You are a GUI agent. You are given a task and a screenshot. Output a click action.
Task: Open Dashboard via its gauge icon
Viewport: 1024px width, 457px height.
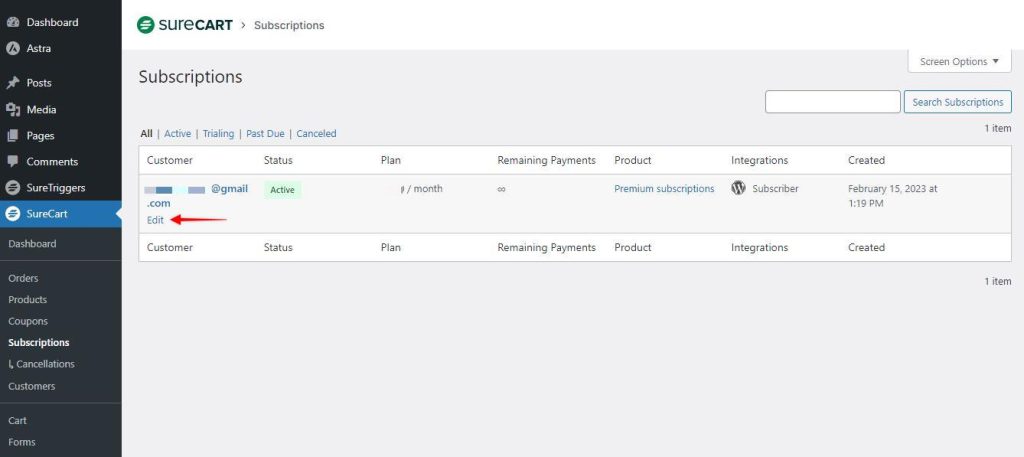tap(13, 22)
